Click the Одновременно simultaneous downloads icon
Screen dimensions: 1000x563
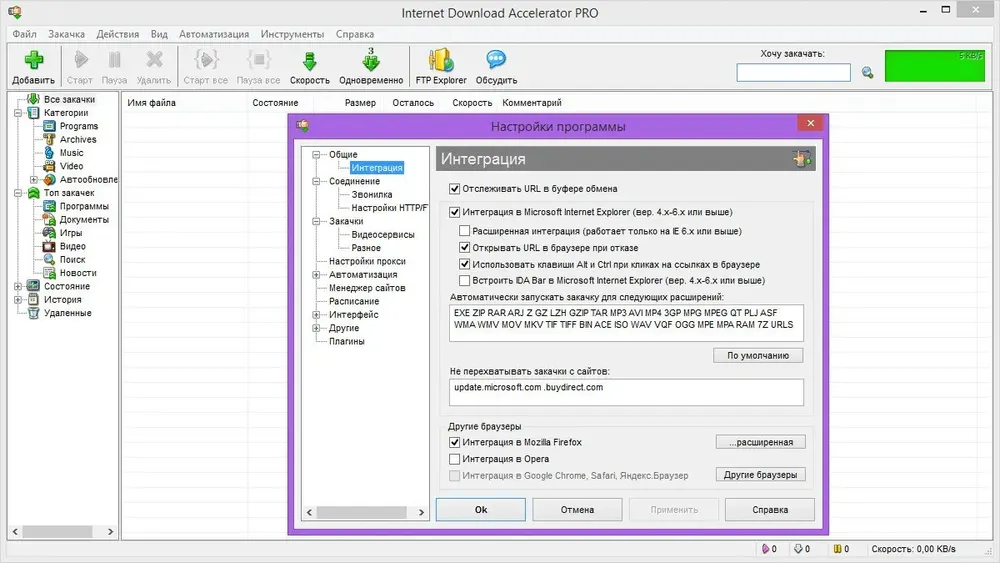tap(371, 59)
